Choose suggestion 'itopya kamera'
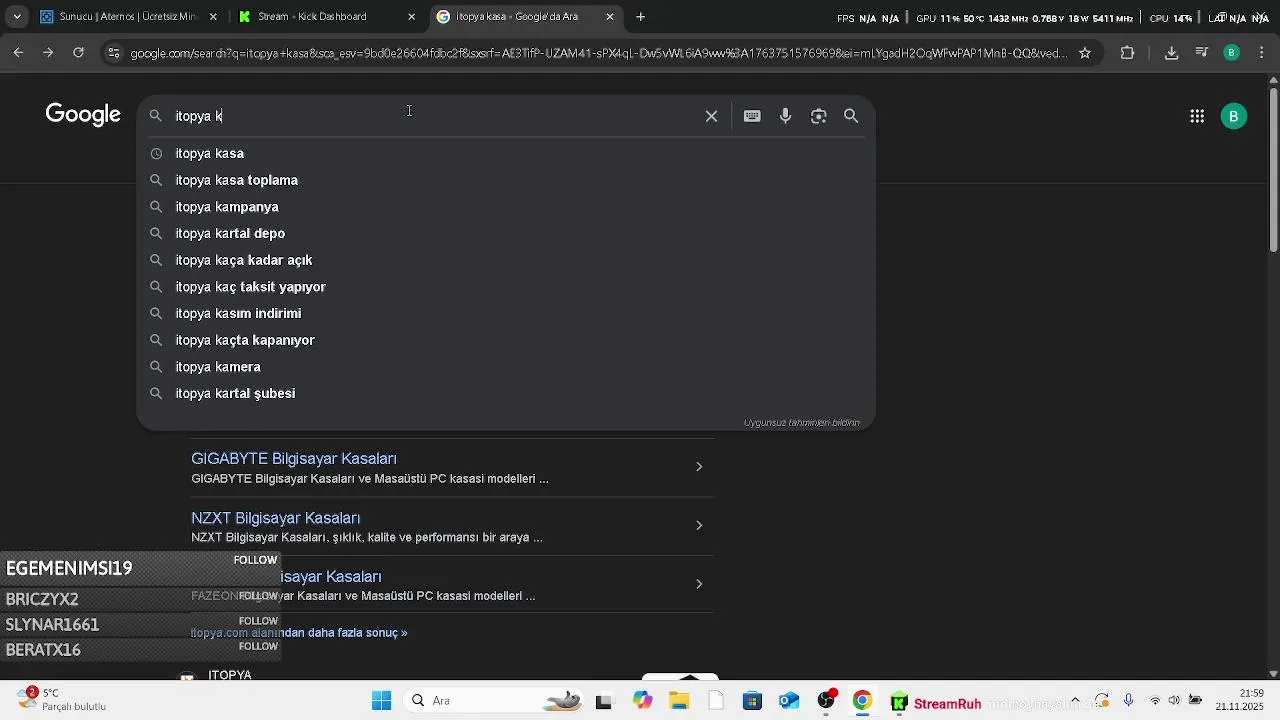This screenshot has height=720, width=1280. [x=506, y=367]
